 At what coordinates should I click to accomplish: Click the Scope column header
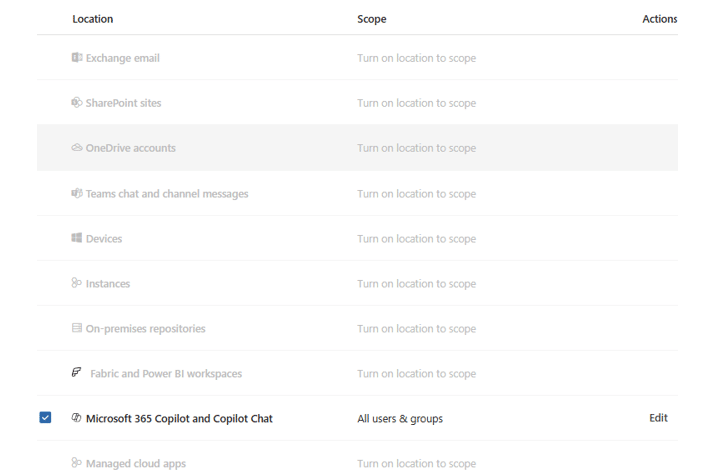[x=371, y=19]
